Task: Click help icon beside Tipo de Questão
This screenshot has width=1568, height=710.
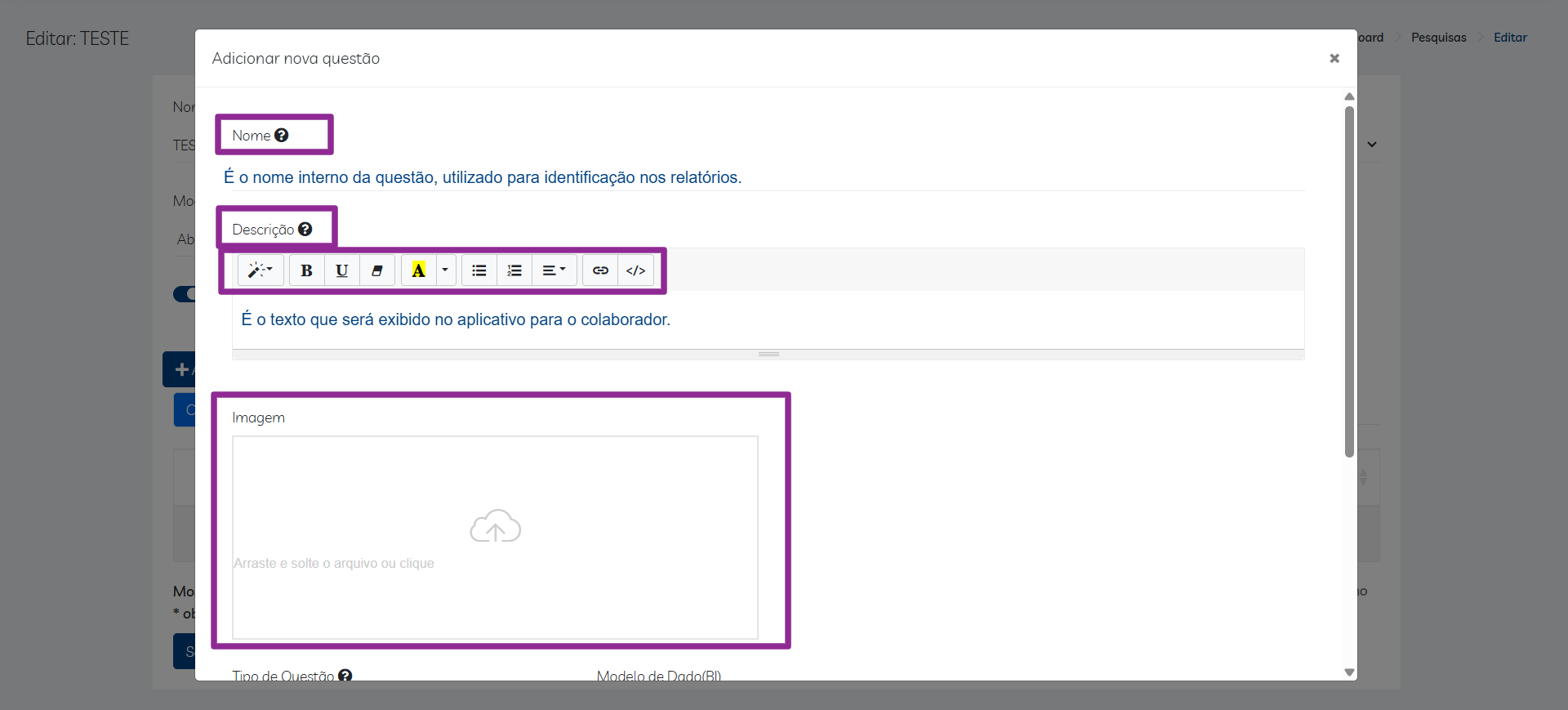Action: pos(345,676)
